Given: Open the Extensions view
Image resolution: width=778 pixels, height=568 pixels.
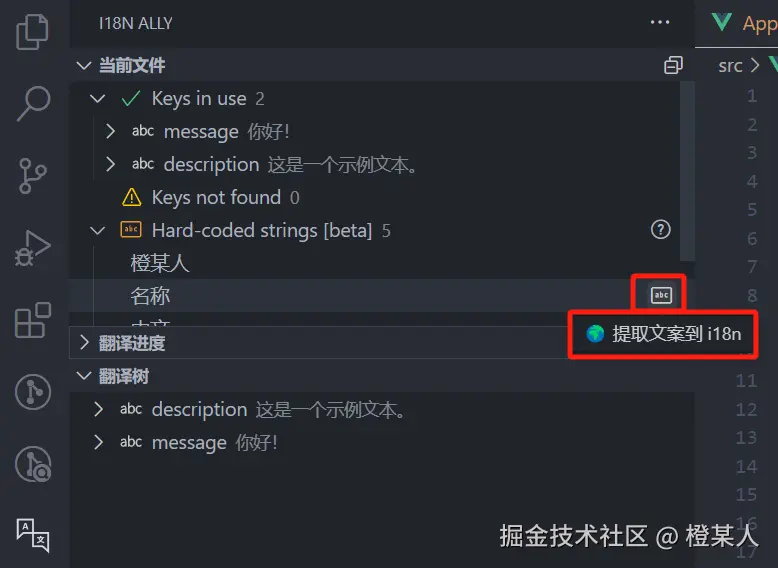Looking at the screenshot, I should click(33, 320).
